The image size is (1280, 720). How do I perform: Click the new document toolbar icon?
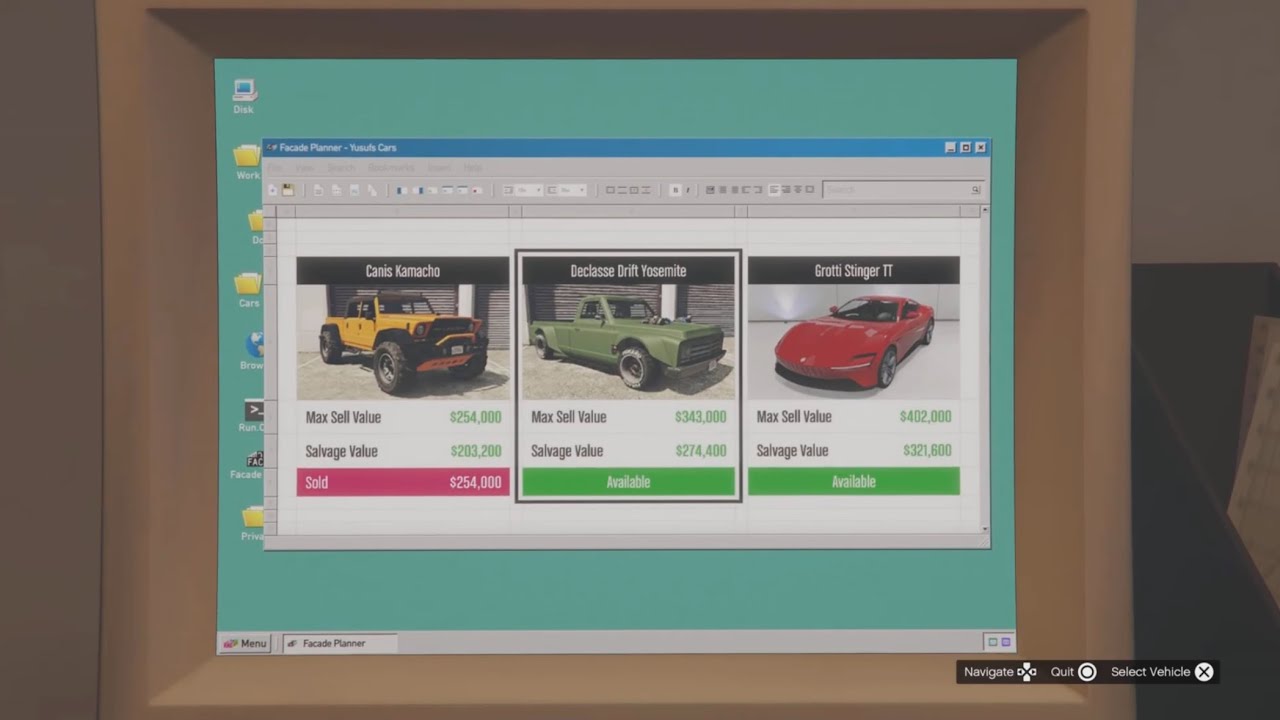[273, 190]
